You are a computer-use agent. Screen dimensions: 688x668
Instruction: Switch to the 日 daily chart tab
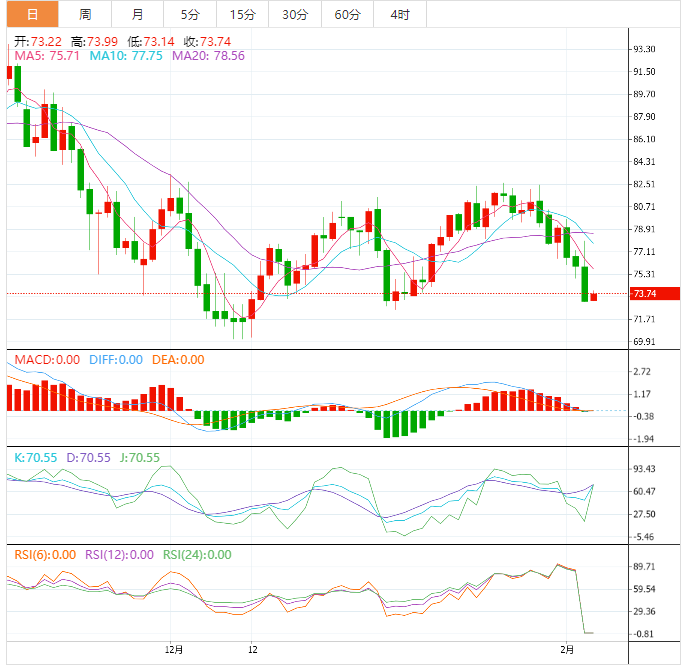click(x=32, y=14)
